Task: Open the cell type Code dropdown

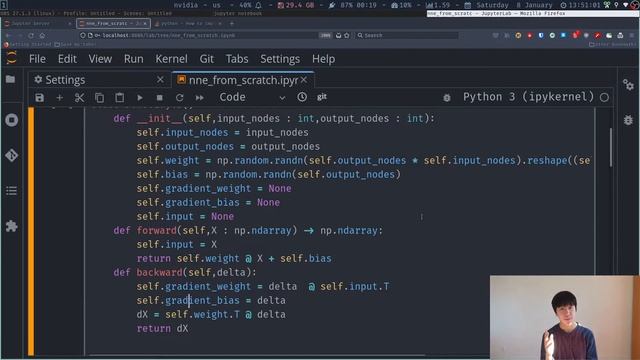Action: point(252,97)
